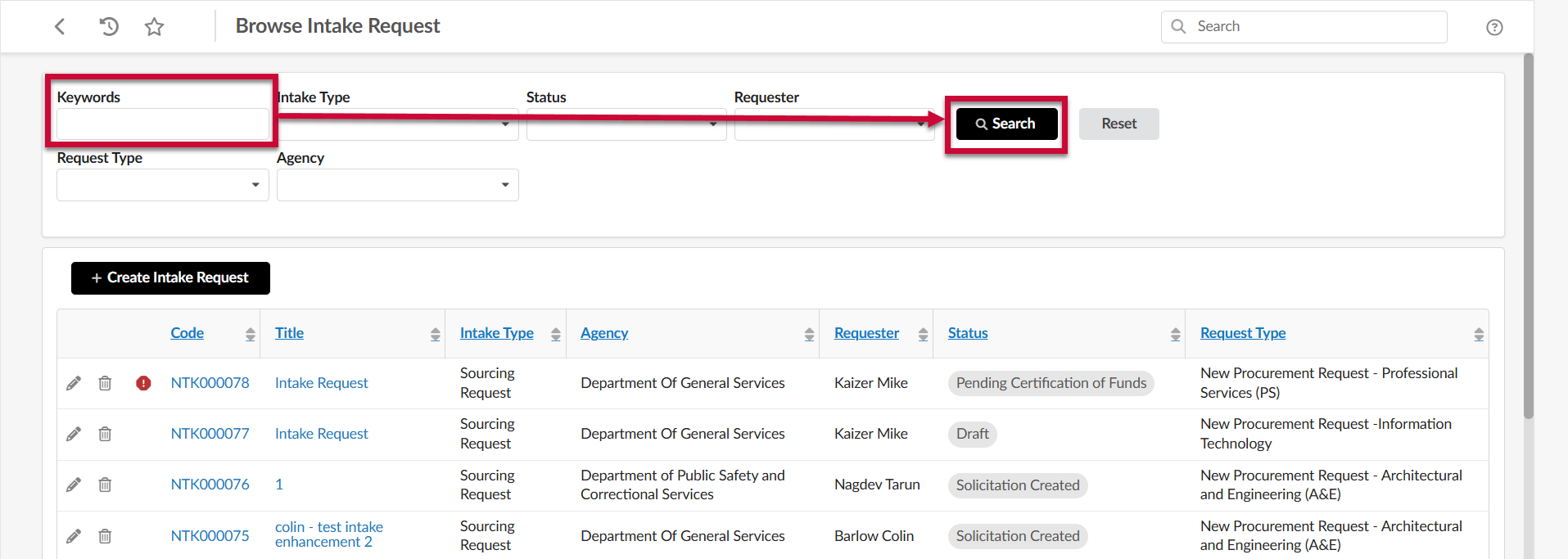Open the Status filter dropdown
The height and width of the screenshot is (559, 1568).
pyautogui.click(x=626, y=124)
